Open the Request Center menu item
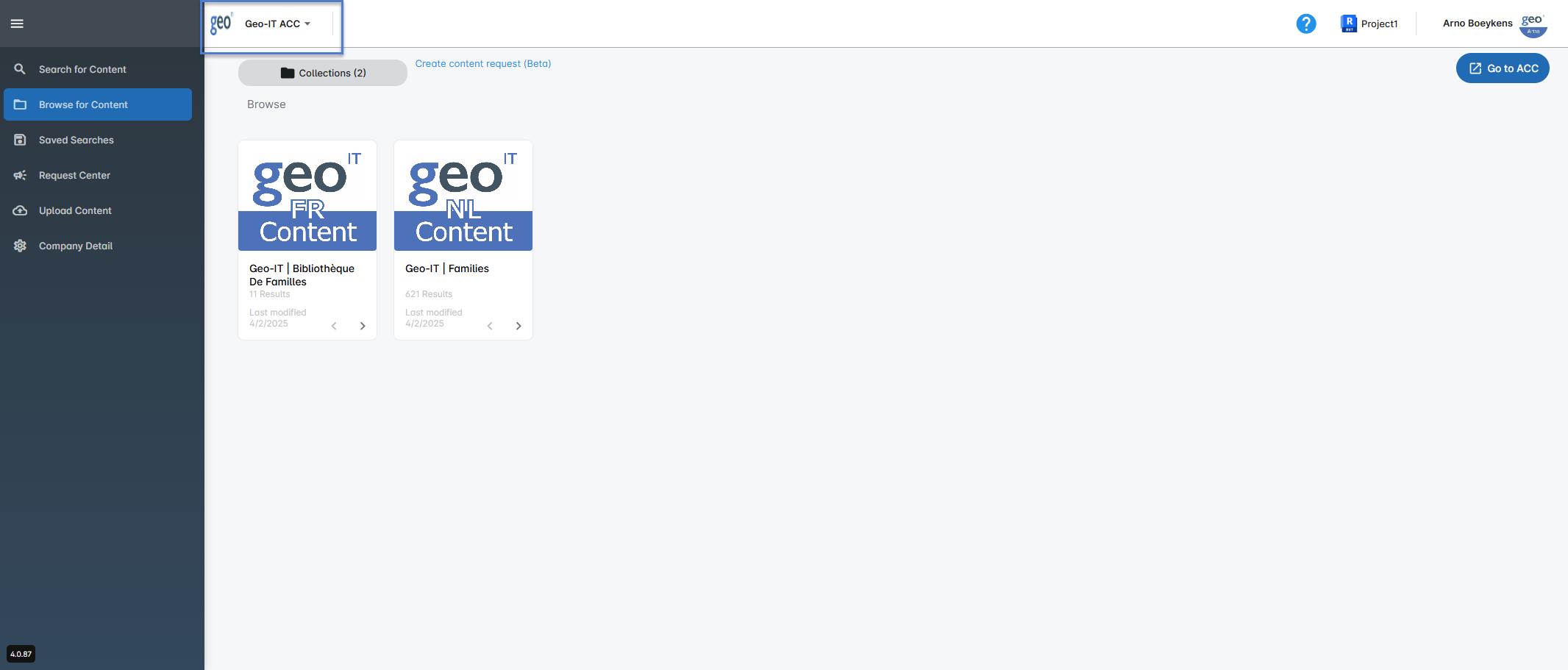The image size is (1568, 670). point(98,175)
